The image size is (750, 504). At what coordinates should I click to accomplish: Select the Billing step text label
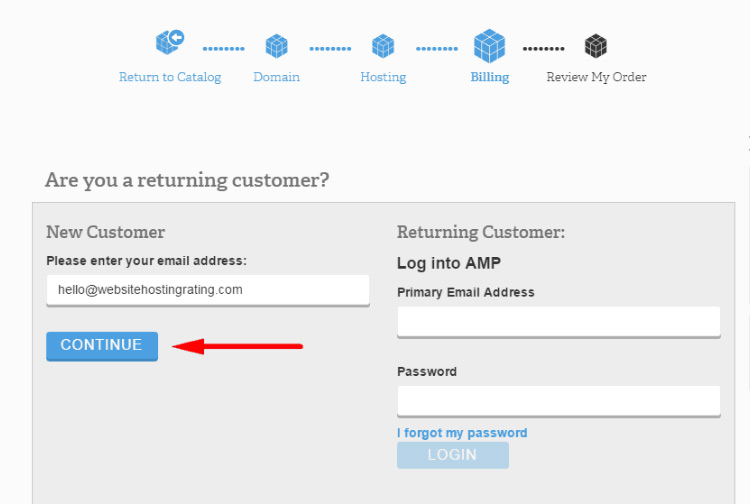(x=489, y=77)
